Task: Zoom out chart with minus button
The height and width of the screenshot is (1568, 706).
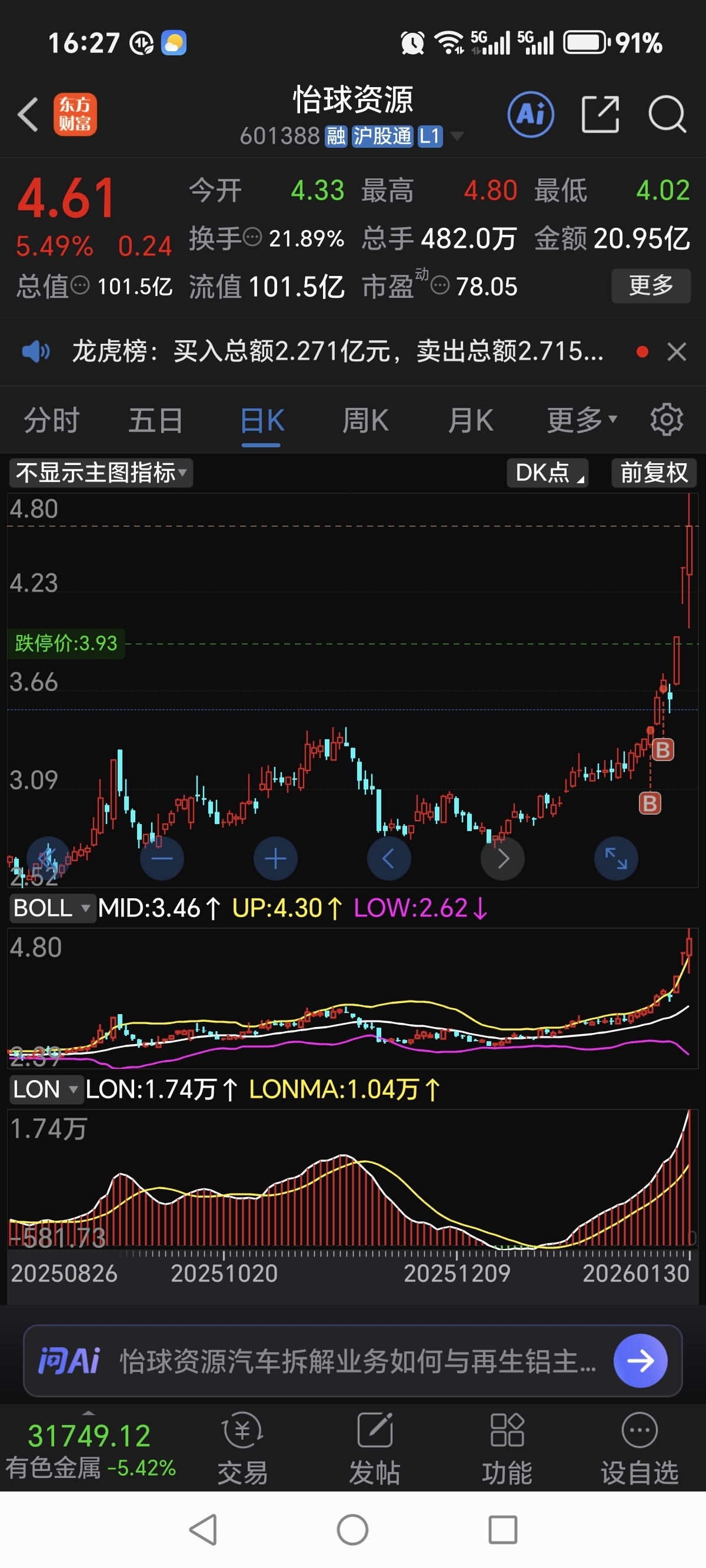Action: click(162, 859)
